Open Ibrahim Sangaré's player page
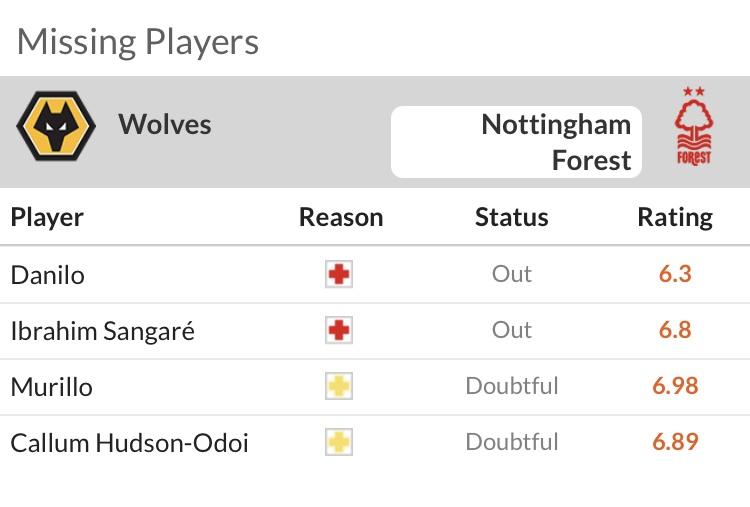 click(x=102, y=331)
